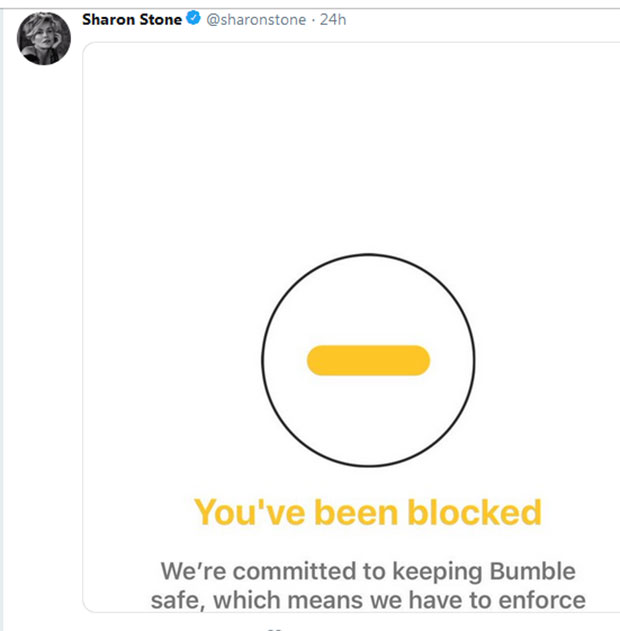Image resolution: width=620 pixels, height=631 pixels.
Task: Click the line "safe, which means we have to enforce"
Action: [368, 601]
